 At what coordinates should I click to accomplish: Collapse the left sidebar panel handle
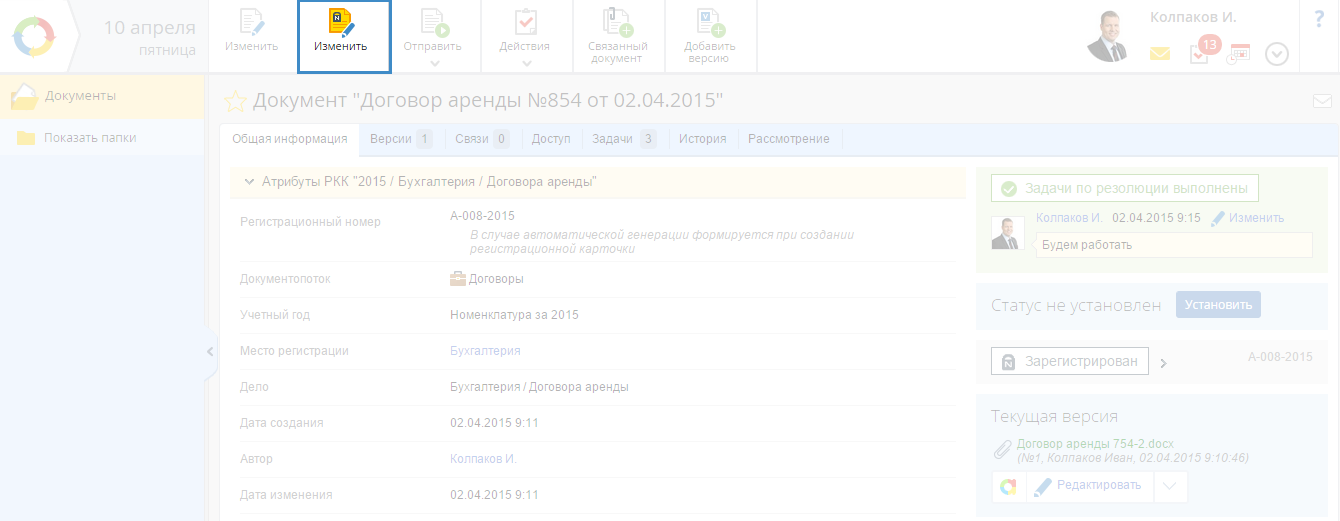210,351
